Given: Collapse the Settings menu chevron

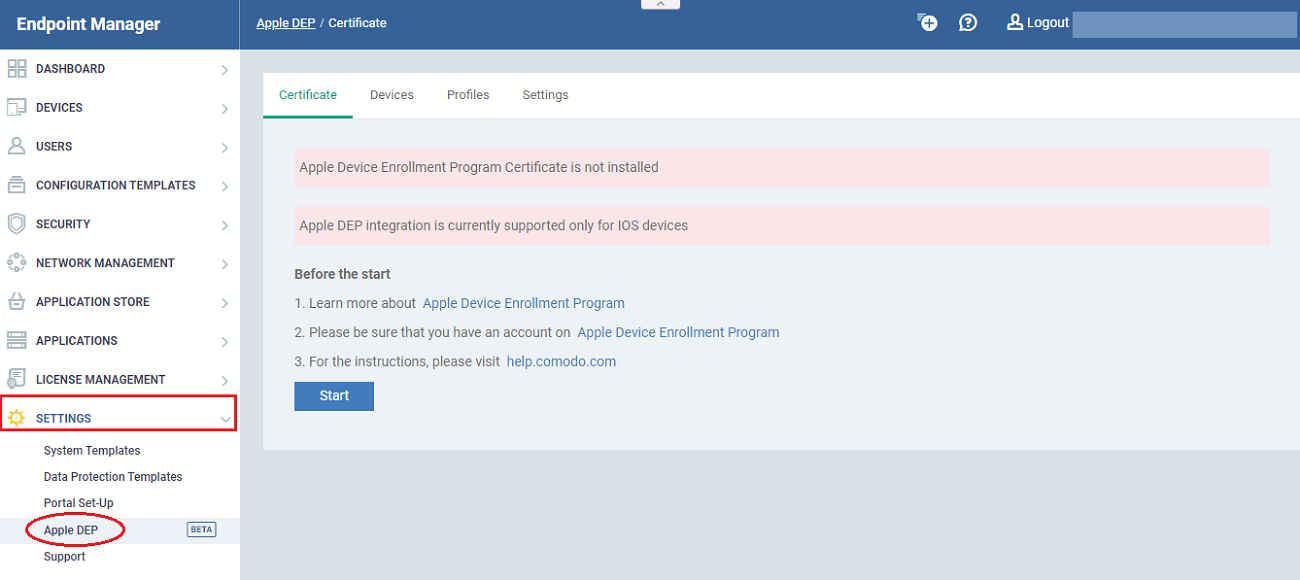Looking at the screenshot, I should [225, 420].
